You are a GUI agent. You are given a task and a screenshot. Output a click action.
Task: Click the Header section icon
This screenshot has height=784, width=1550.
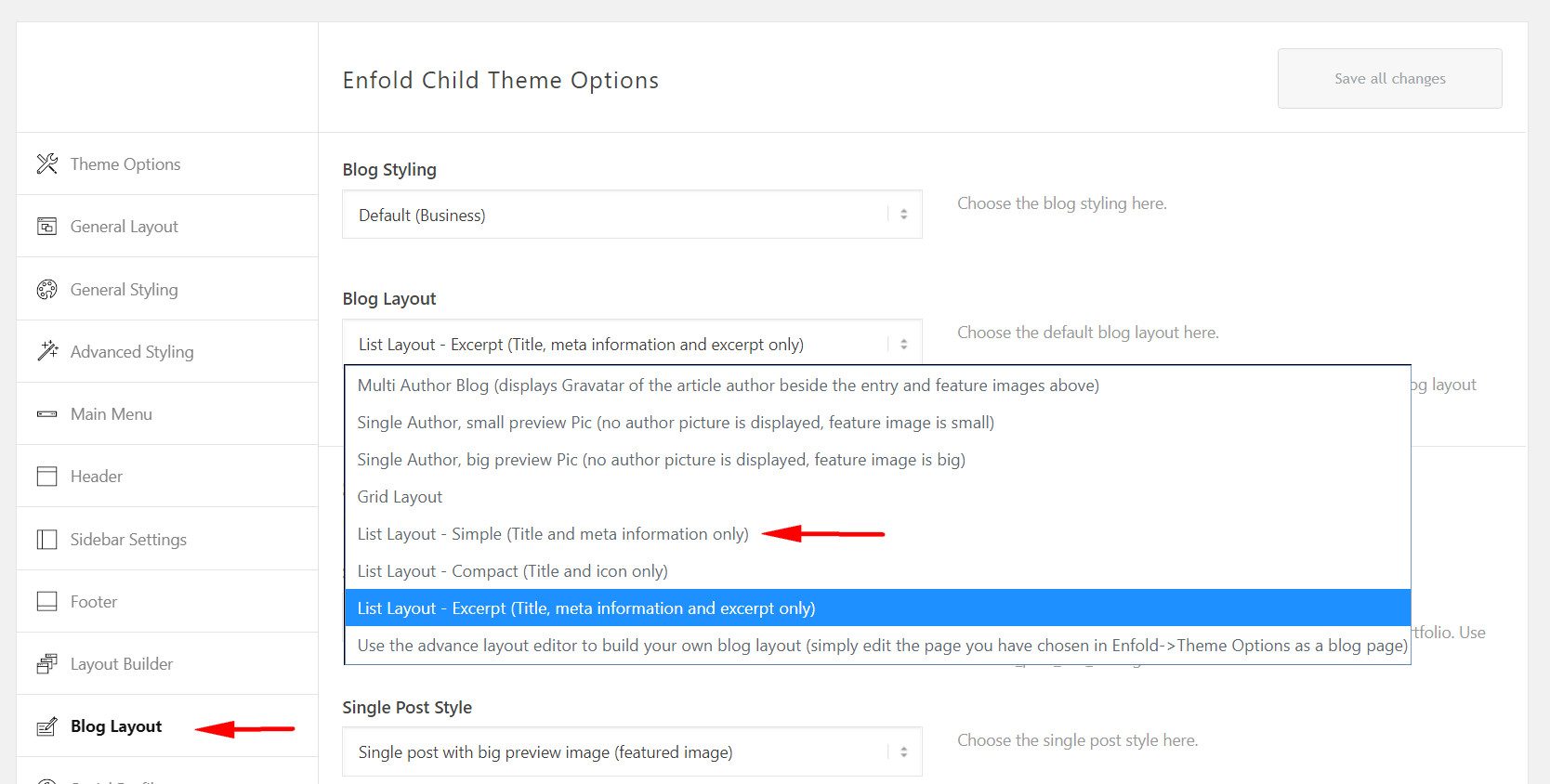(47, 477)
